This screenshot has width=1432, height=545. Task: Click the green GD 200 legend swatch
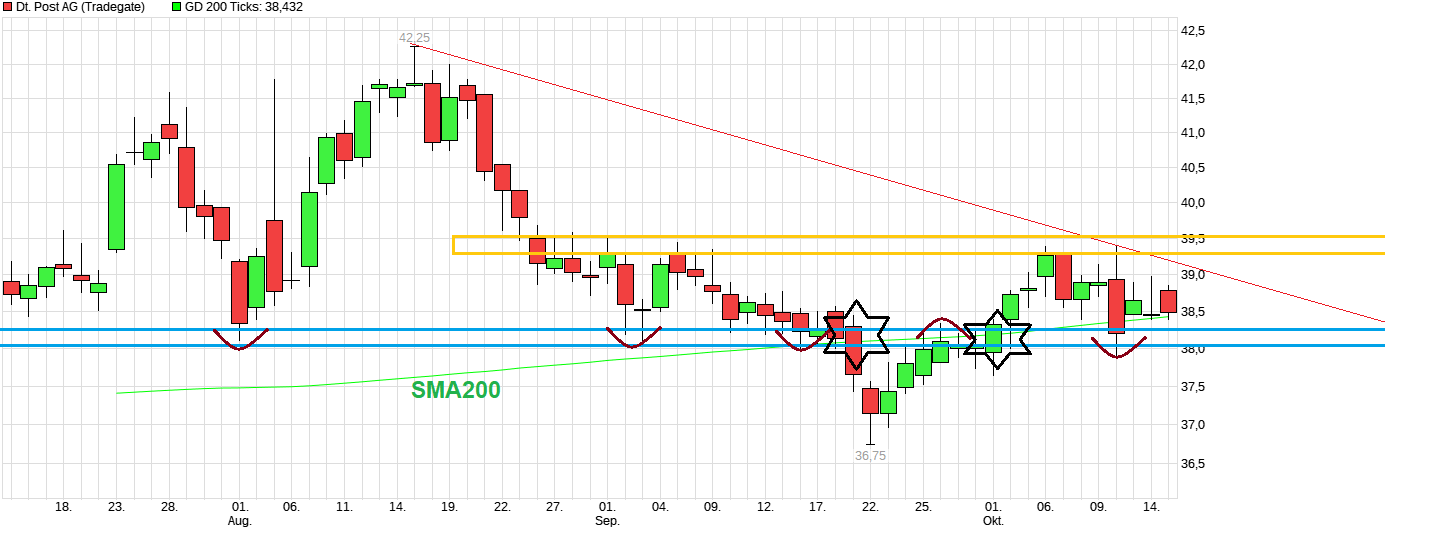click(x=177, y=7)
